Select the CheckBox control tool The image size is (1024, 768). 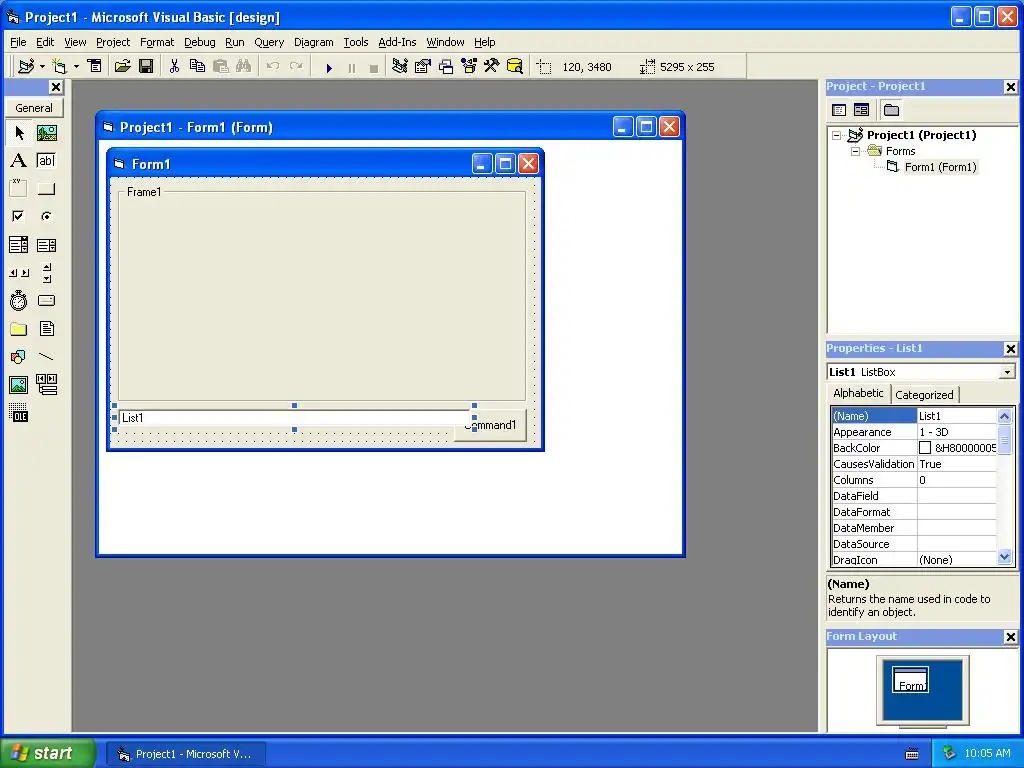(x=19, y=216)
